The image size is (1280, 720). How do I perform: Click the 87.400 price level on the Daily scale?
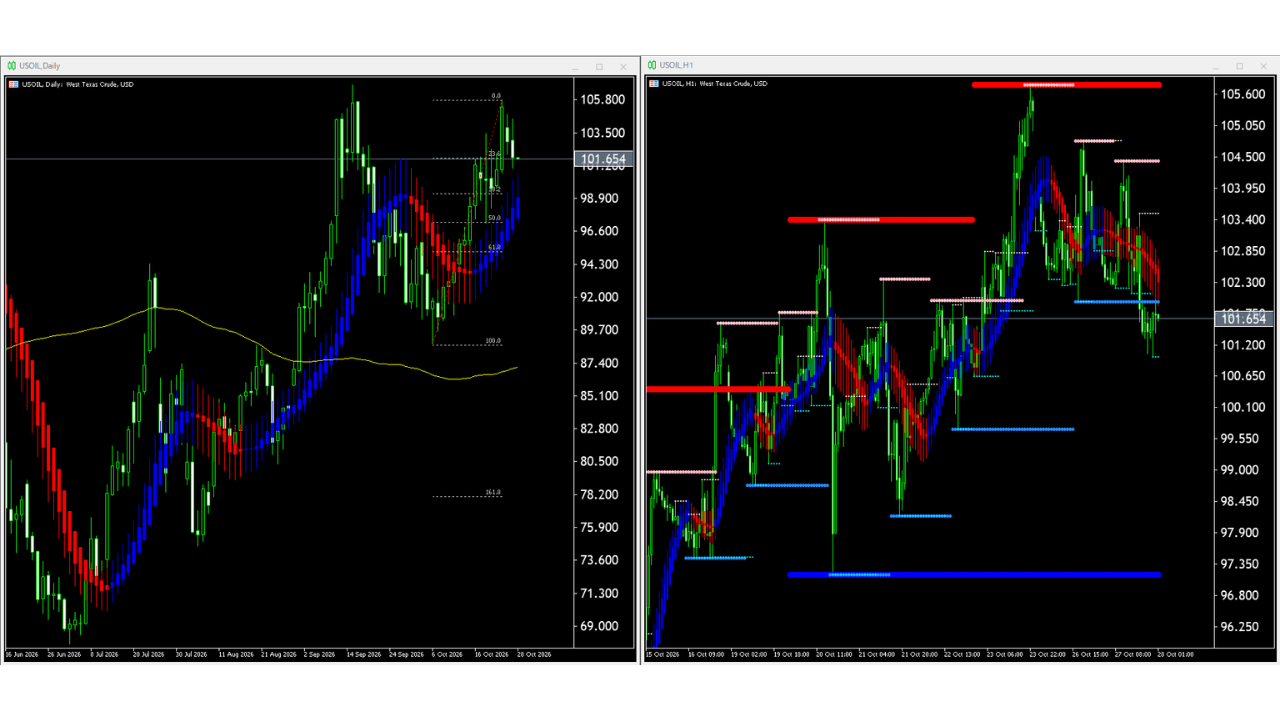tap(602, 363)
